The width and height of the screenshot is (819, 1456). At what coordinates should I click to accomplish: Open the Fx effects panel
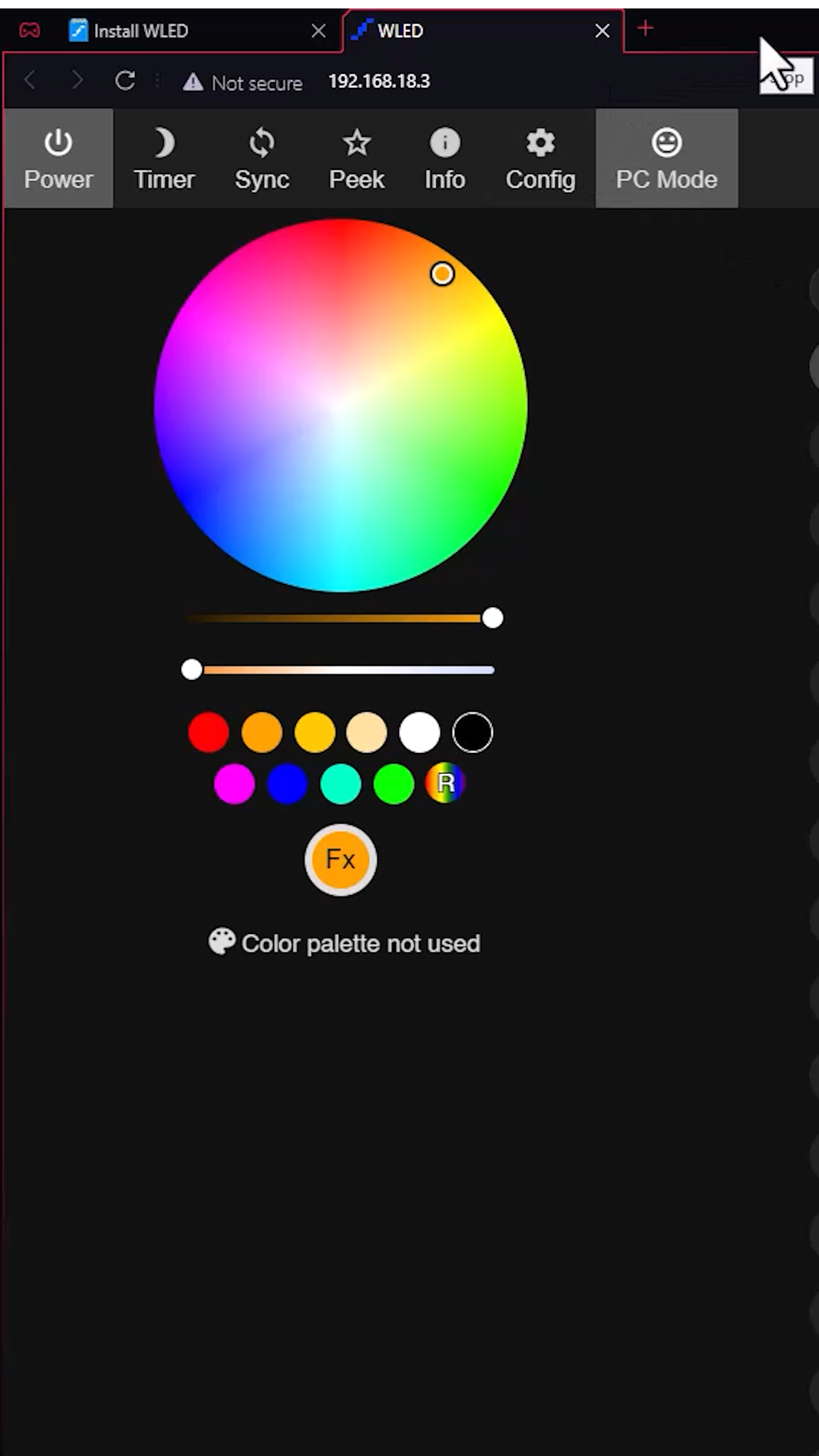[340, 860]
